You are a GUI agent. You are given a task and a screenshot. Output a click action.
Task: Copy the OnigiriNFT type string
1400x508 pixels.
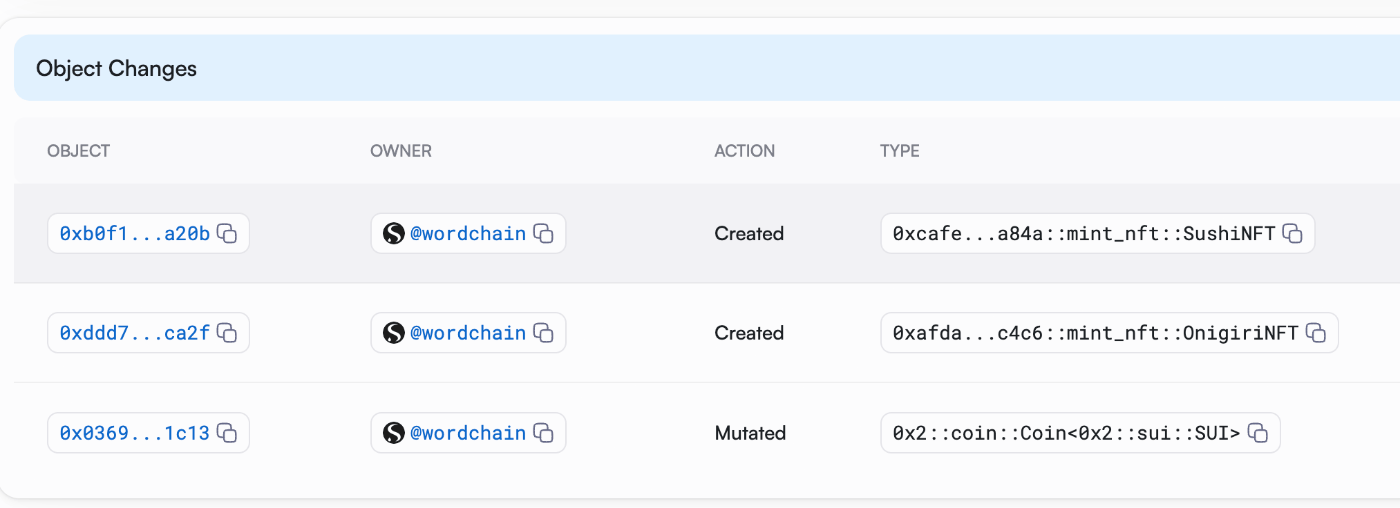pyautogui.click(x=1316, y=333)
